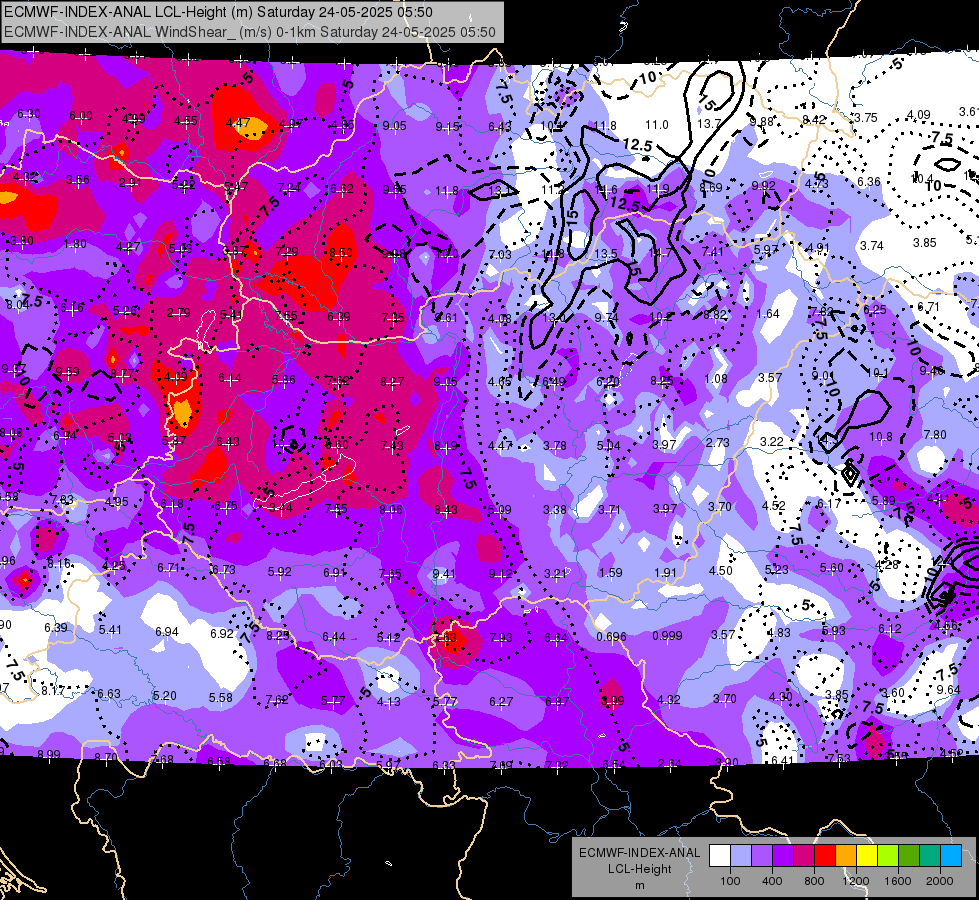Click the wind shear value 6.00
Screen dimensions: 979x900
(81, 116)
